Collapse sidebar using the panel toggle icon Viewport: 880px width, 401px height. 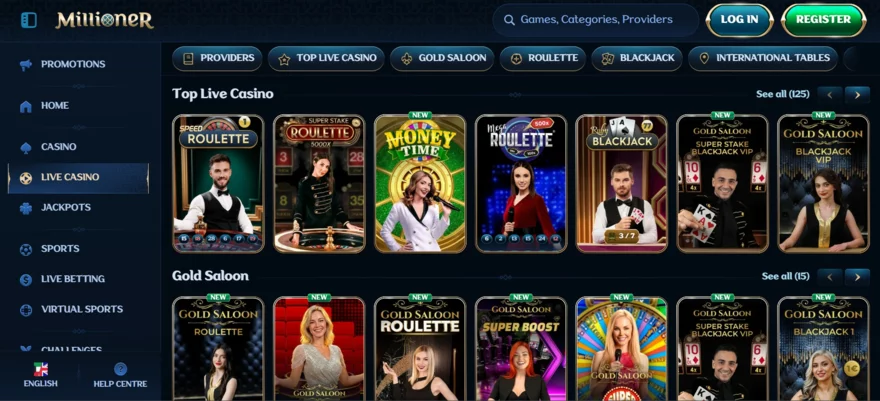click(29, 20)
